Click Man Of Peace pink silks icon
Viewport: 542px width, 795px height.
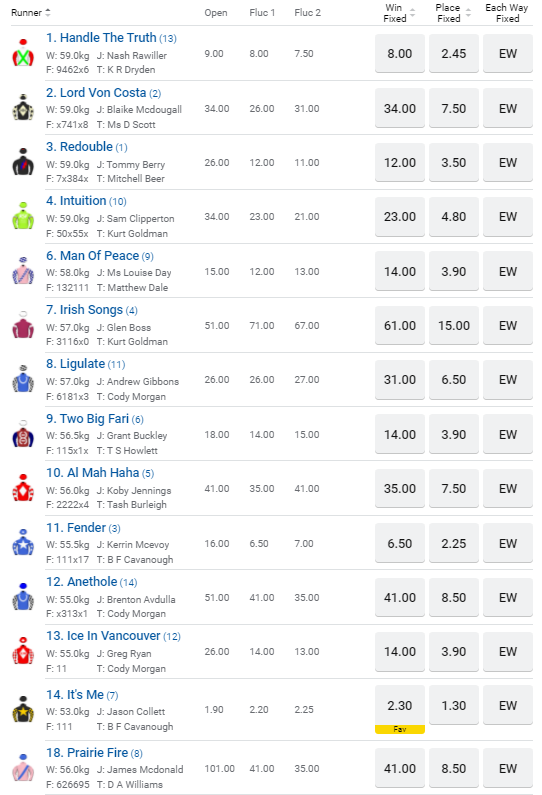point(23,271)
